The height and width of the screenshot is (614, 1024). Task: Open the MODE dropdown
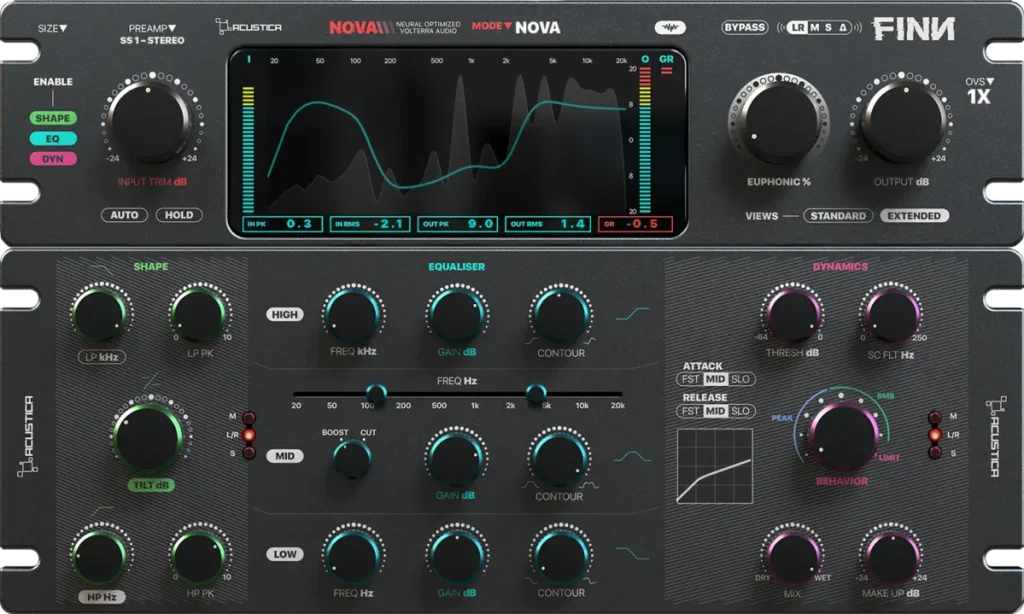click(491, 26)
